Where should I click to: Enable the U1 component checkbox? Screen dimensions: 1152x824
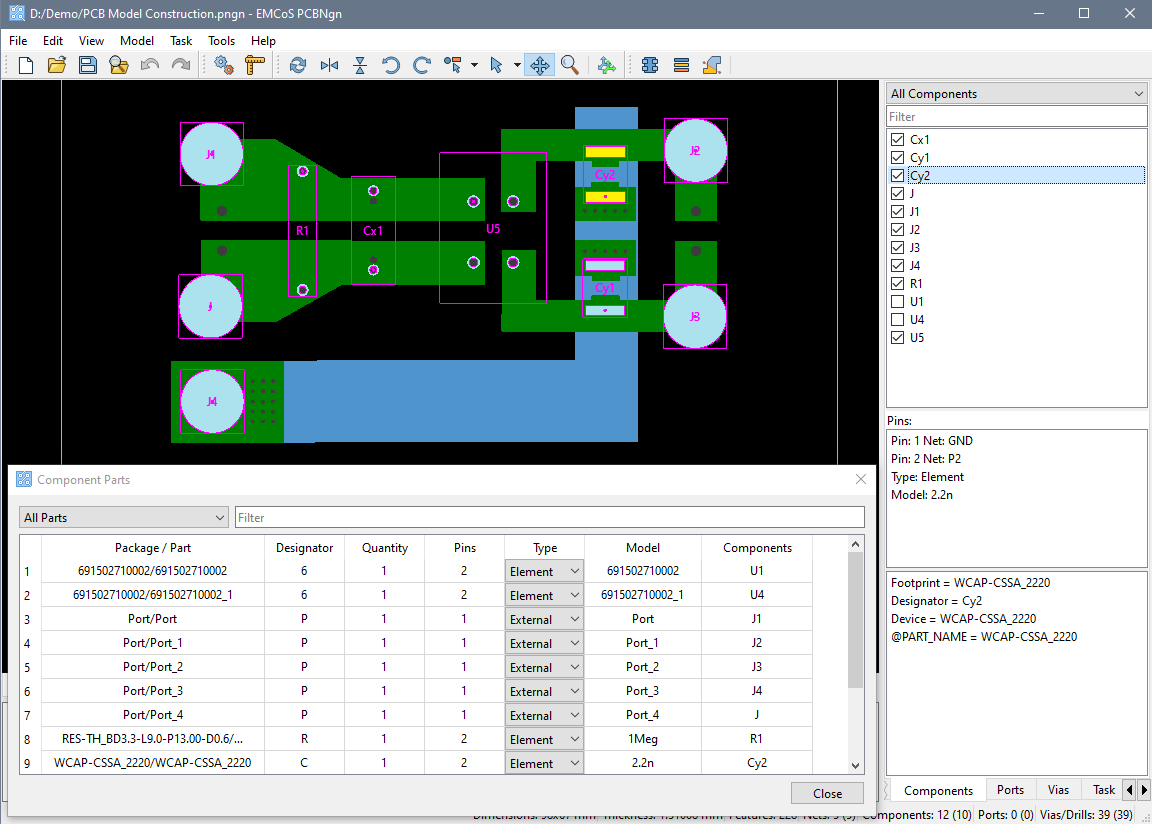point(897,302)
